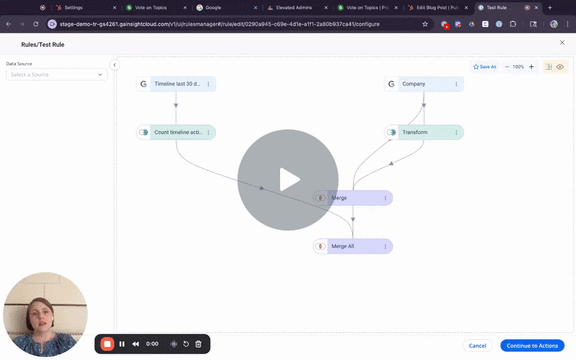Pause the recording
576x360 pixels.
click(x=122, y=344)
